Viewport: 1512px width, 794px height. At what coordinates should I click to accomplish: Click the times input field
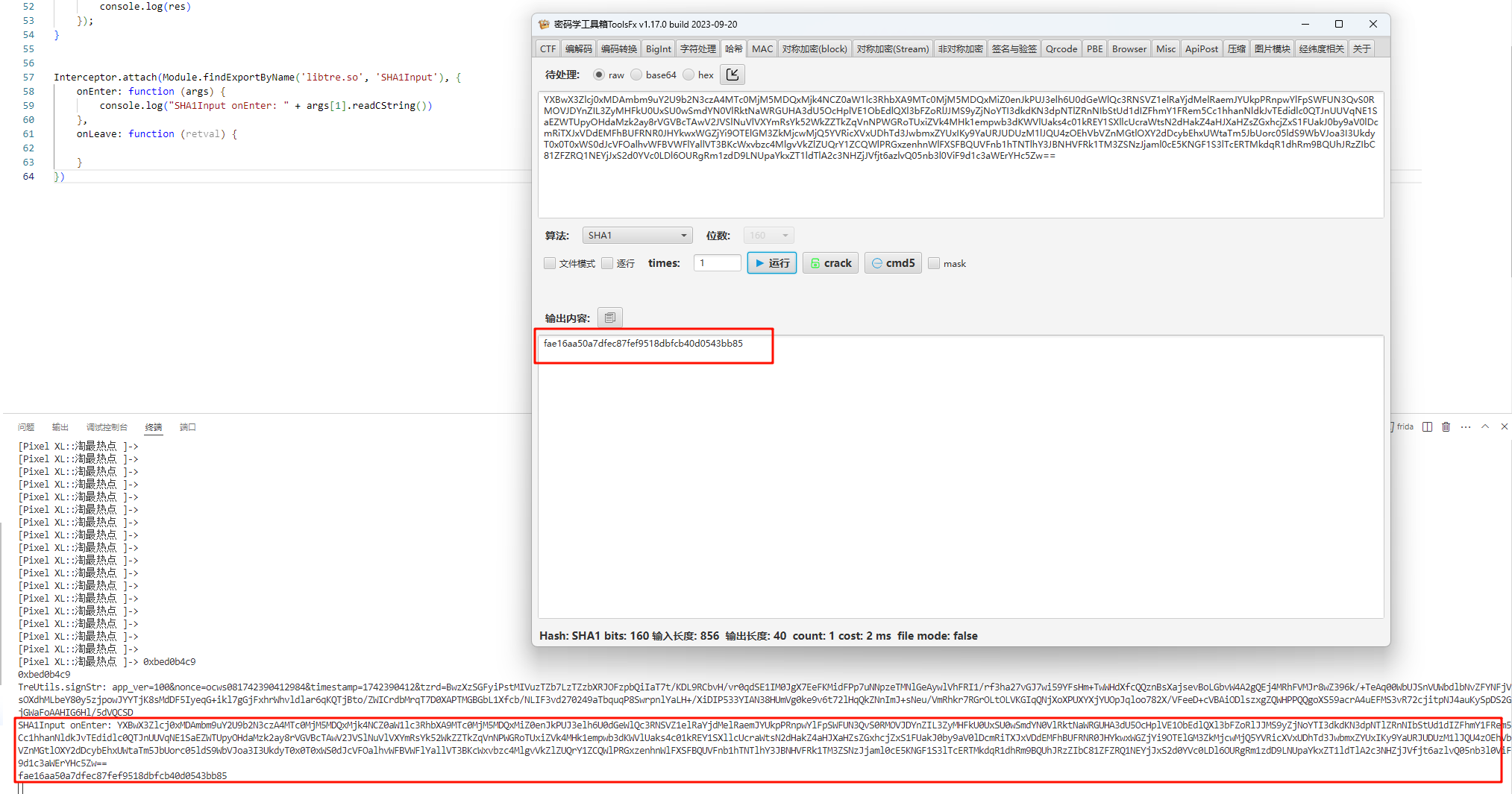[717, 263]
